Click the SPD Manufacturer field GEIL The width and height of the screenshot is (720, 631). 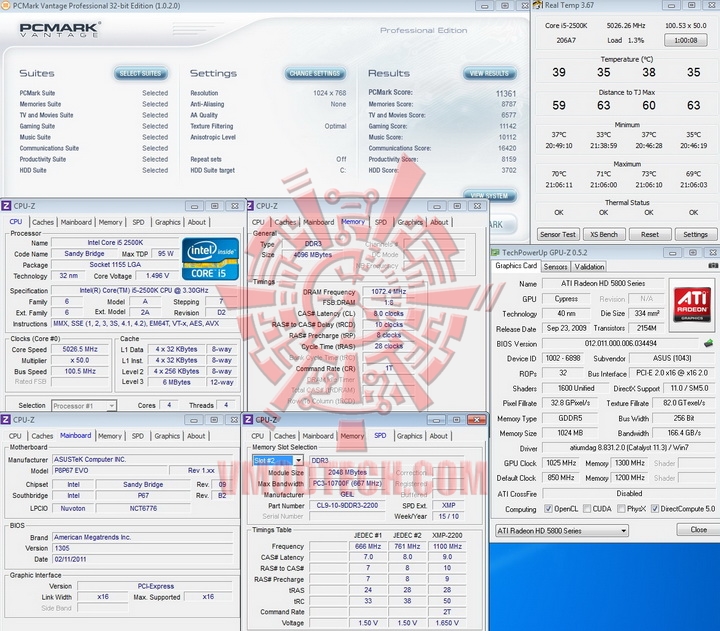tap(347, 494)
